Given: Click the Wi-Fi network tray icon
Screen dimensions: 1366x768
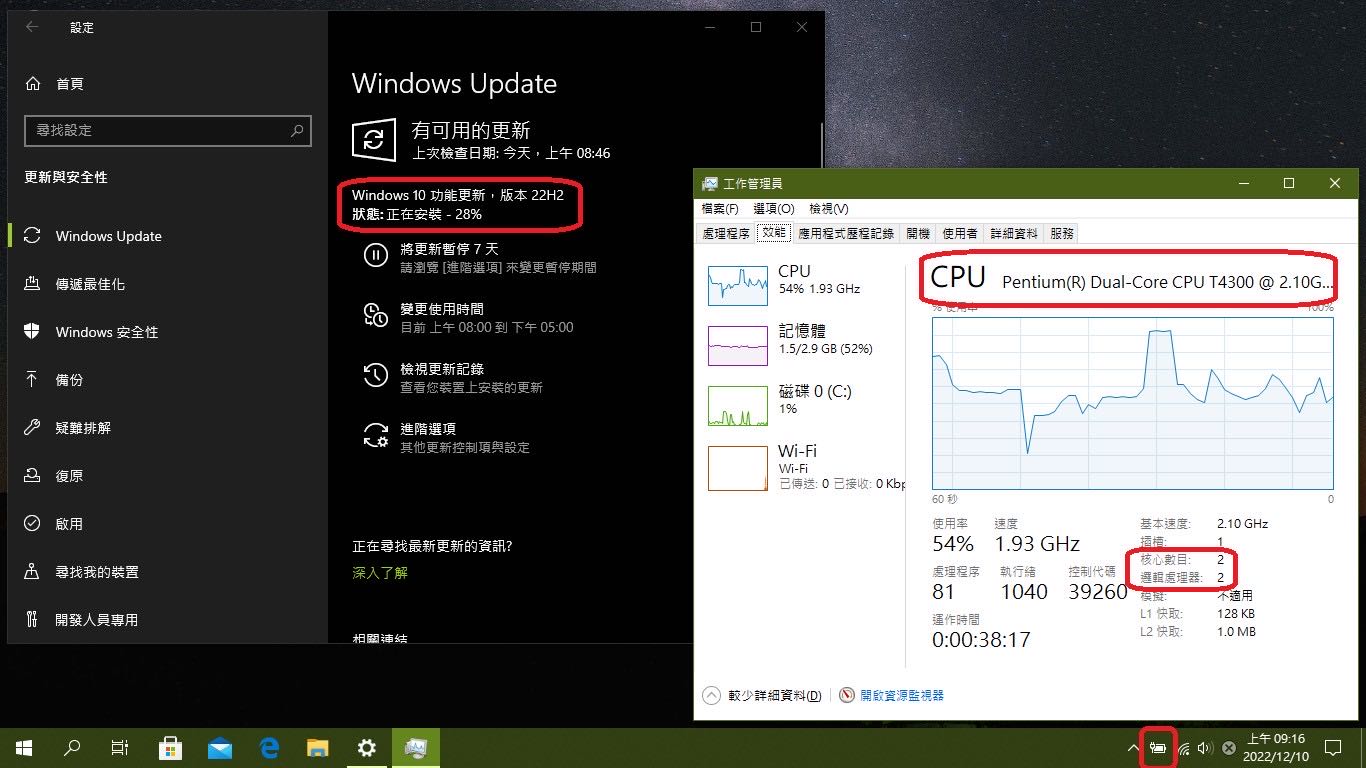Looking at the screenshot, I should pos(1184,748).
